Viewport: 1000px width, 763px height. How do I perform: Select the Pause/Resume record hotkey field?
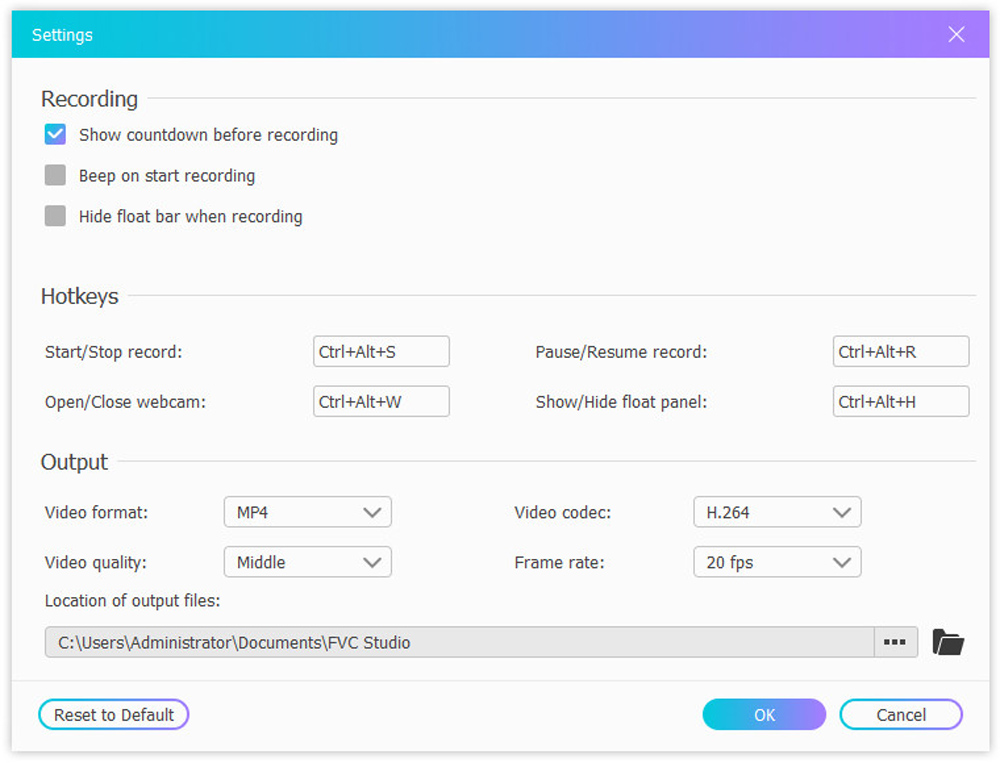(x=901, y=352)
